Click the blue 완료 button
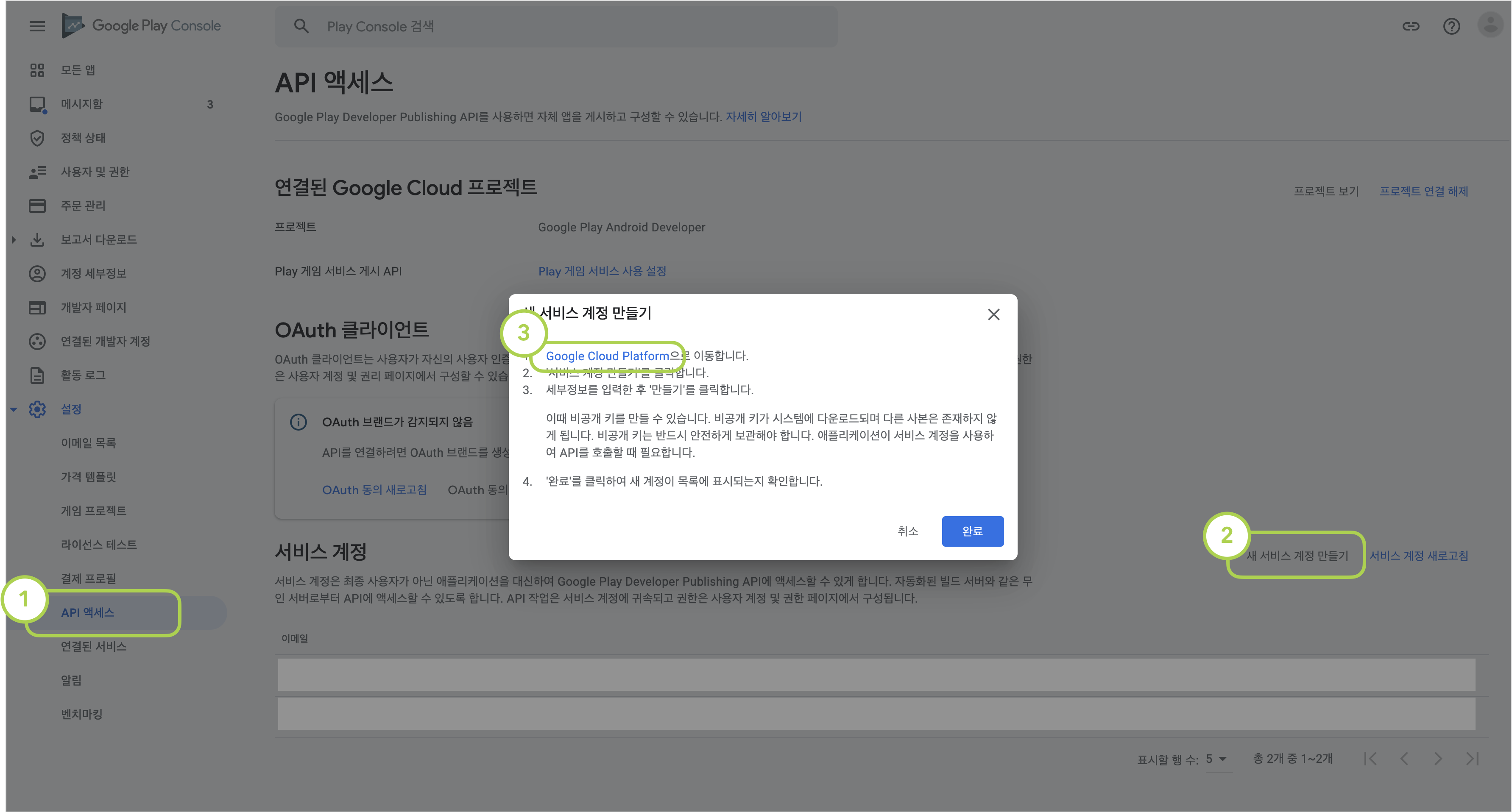 [973, 531]
